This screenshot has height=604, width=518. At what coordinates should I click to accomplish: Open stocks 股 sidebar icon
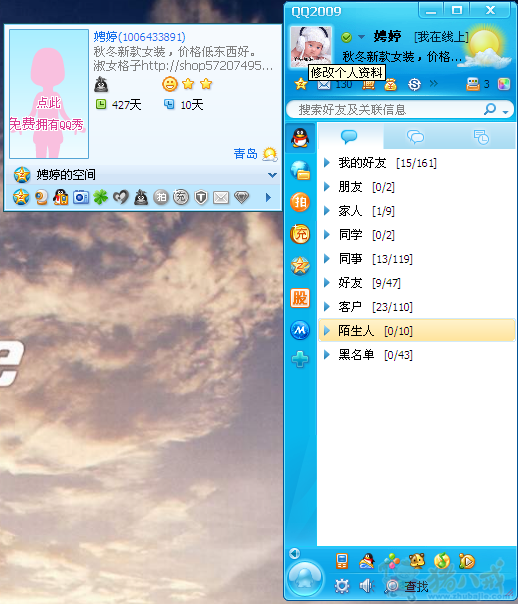(300, 298)
